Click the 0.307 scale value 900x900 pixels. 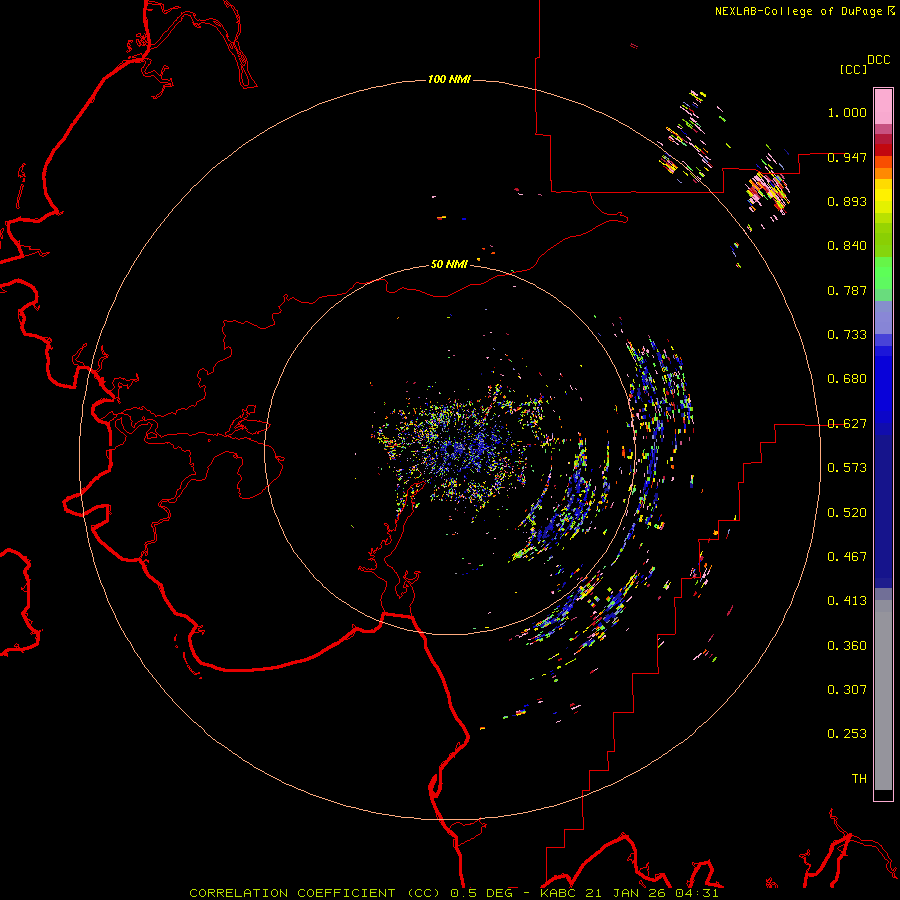(x=847, y=690)
